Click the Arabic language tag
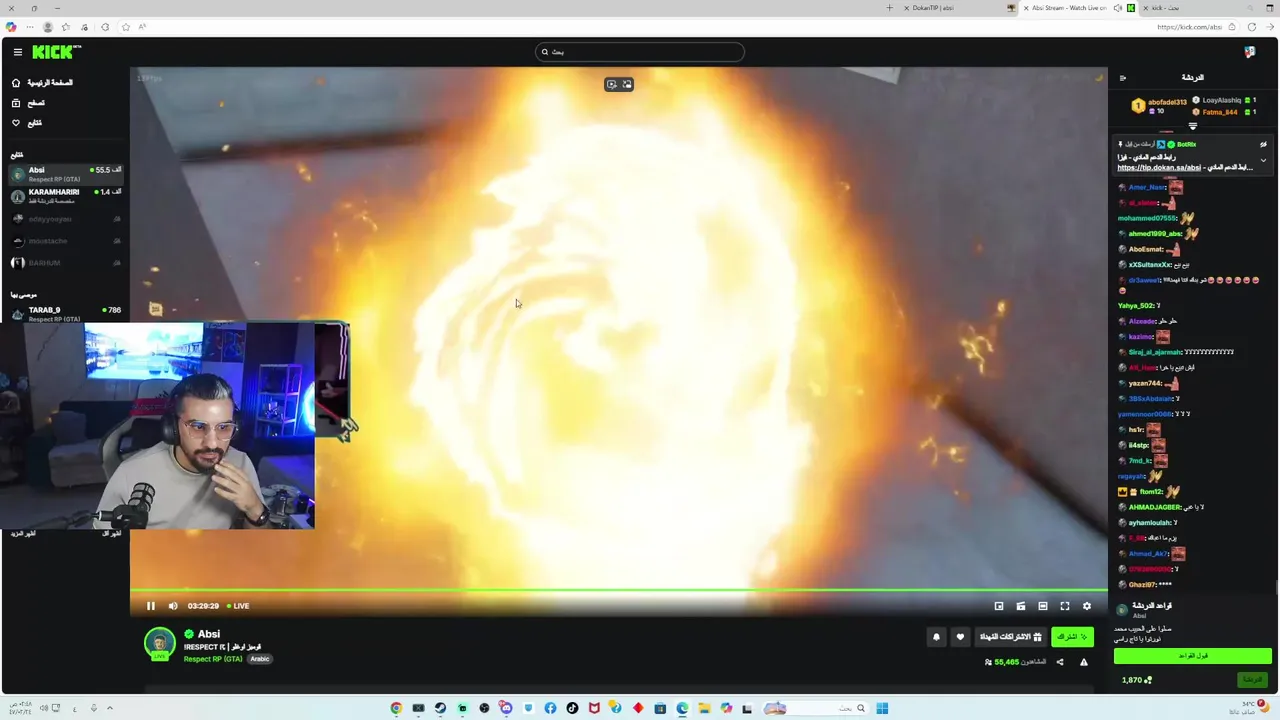This screenshot has height=720, width=1280. click(260, 659)
